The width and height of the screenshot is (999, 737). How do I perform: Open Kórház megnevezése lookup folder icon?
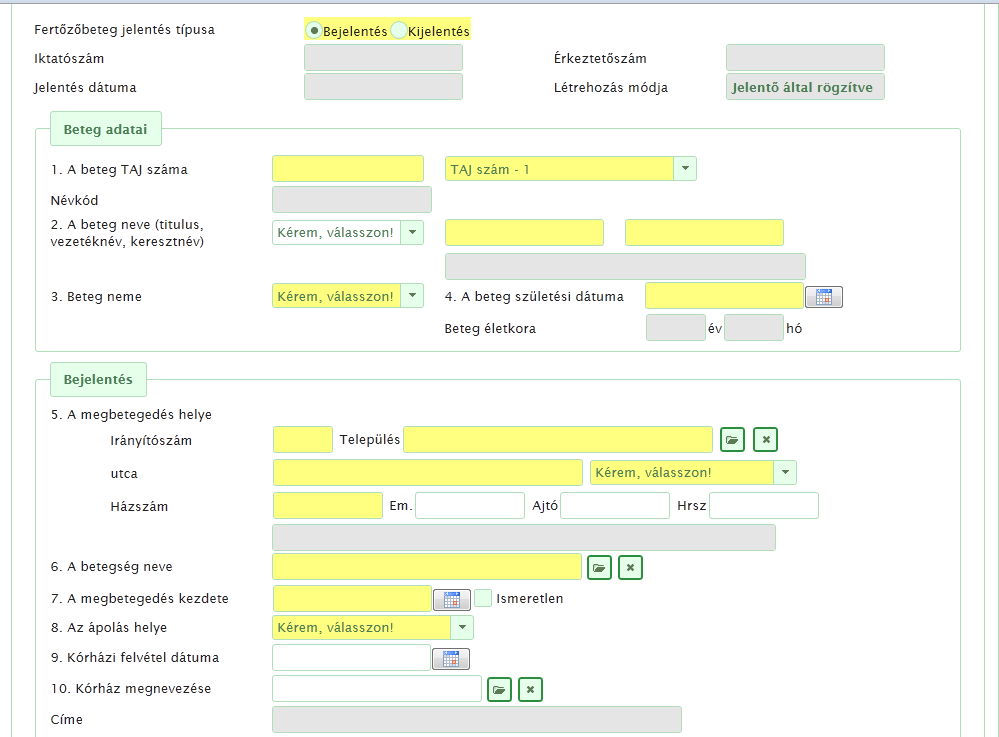500,689
